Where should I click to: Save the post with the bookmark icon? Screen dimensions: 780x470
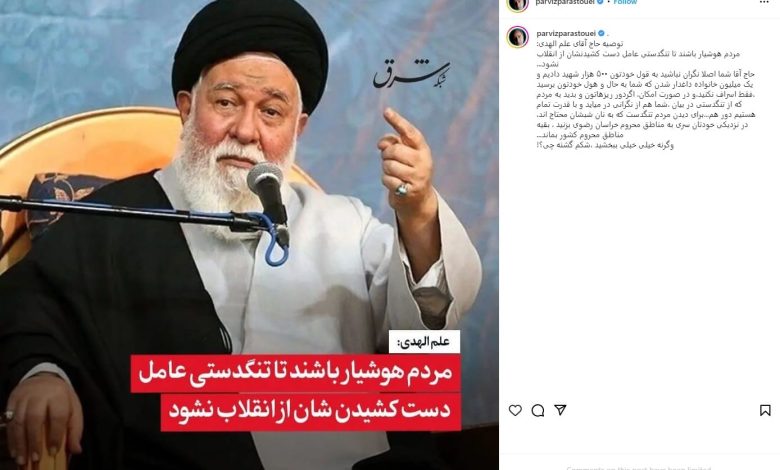[765, 410]
